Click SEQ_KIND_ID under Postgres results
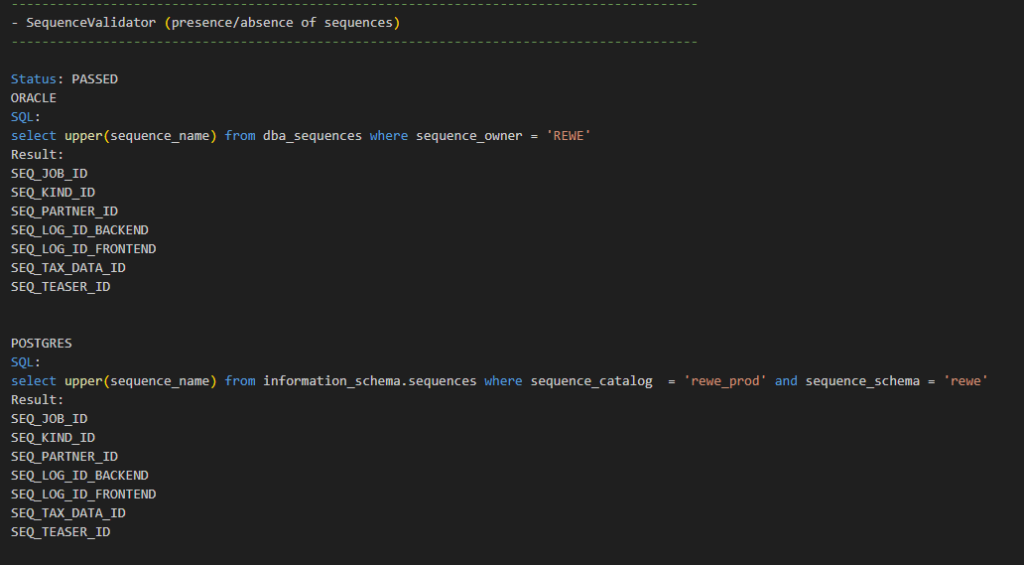 point(53,437)
